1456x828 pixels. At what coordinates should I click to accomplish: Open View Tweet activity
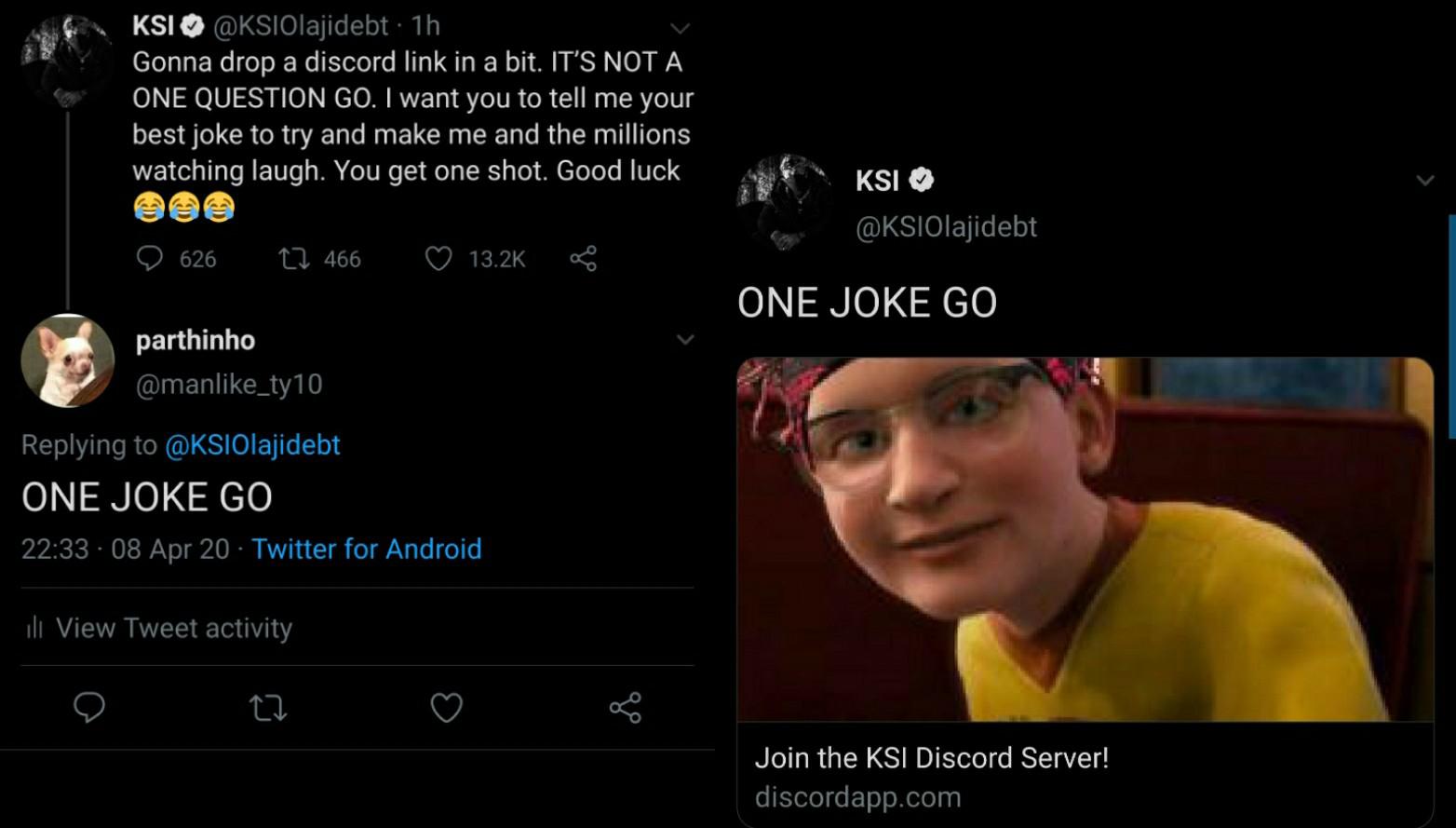point(173,628)
